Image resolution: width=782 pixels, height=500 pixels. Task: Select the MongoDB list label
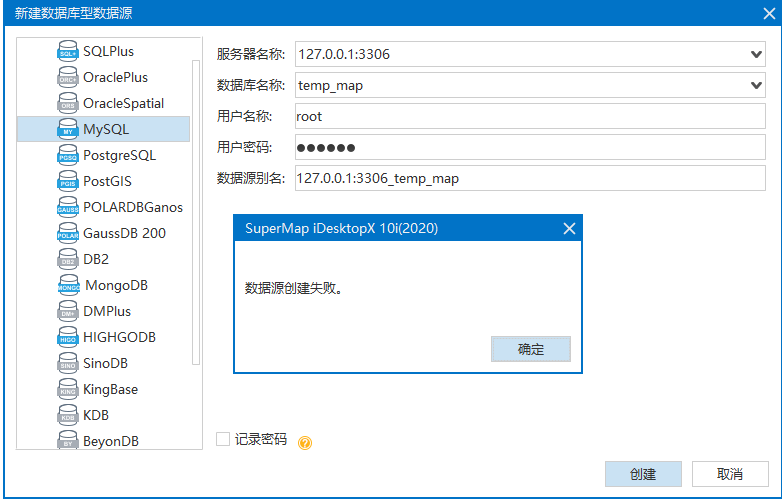[116, 285]
